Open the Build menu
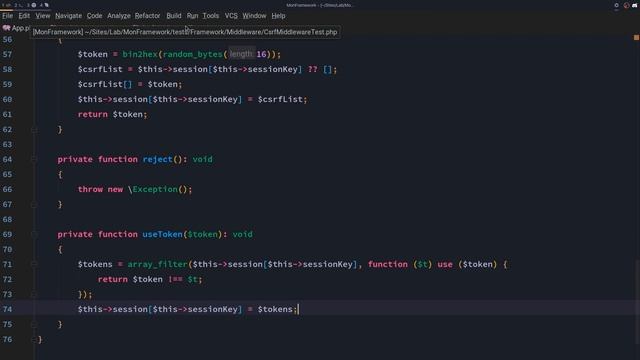Viewport: 640px width, 360px height. [x=173, y=16]
